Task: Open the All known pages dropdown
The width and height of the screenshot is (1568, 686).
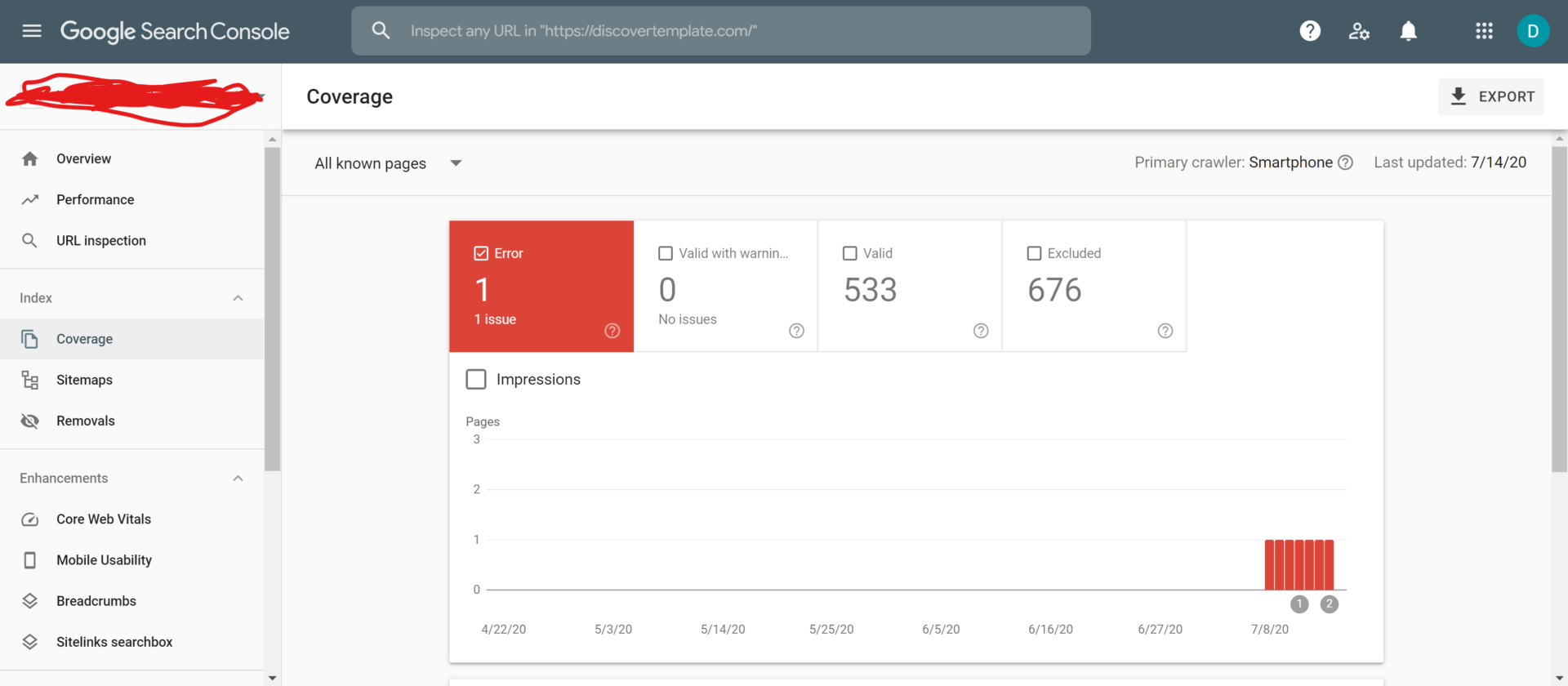Action: pos(389,163)
